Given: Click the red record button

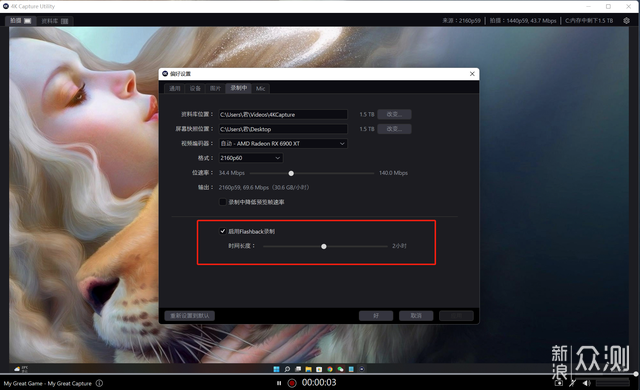Looking at the screenshot, I should [291, 383].
